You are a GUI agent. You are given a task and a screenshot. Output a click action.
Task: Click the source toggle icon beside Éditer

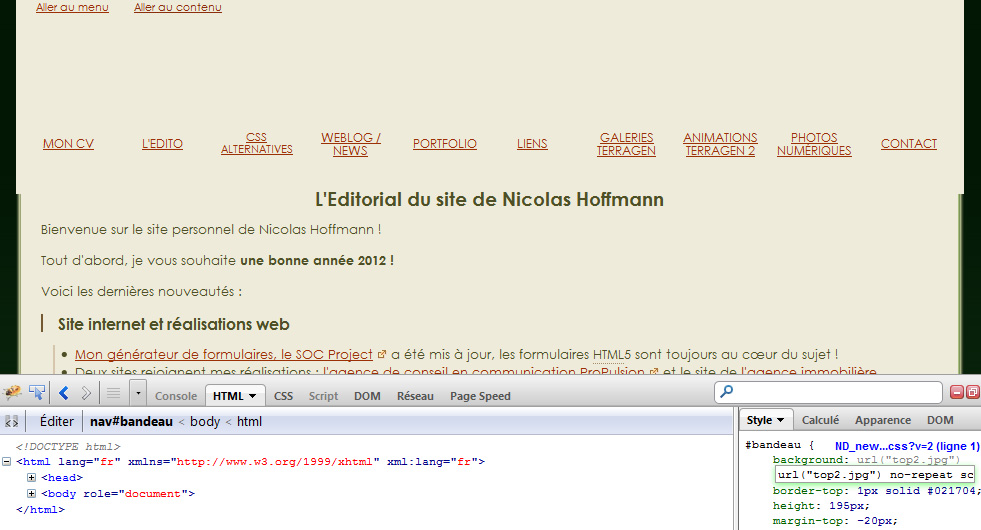coord(12,422)
